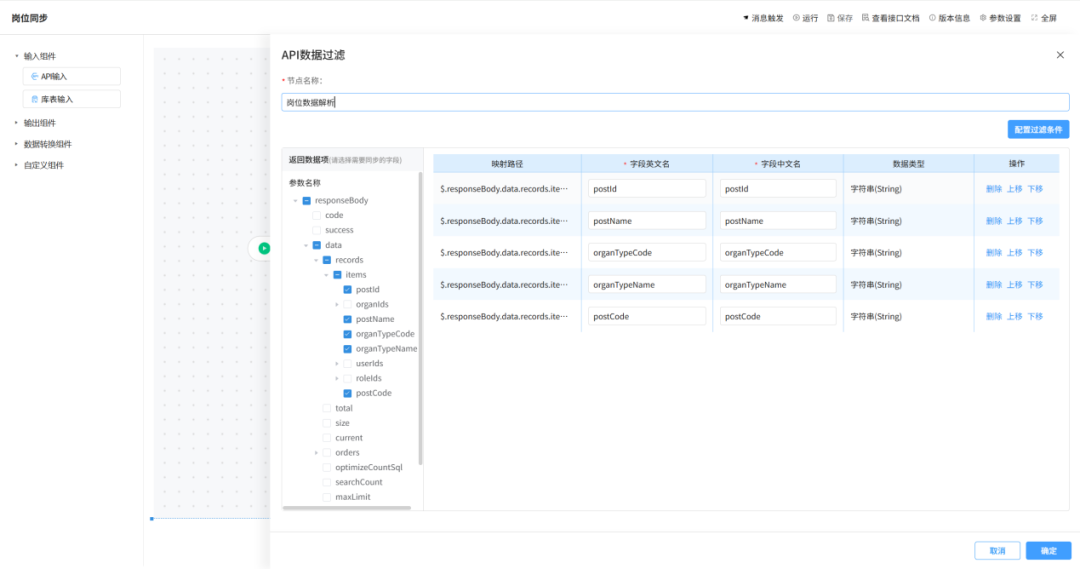This screenshot has width=1080, height=569.
Task: Click the green play node on canvas
Action: 264,248
